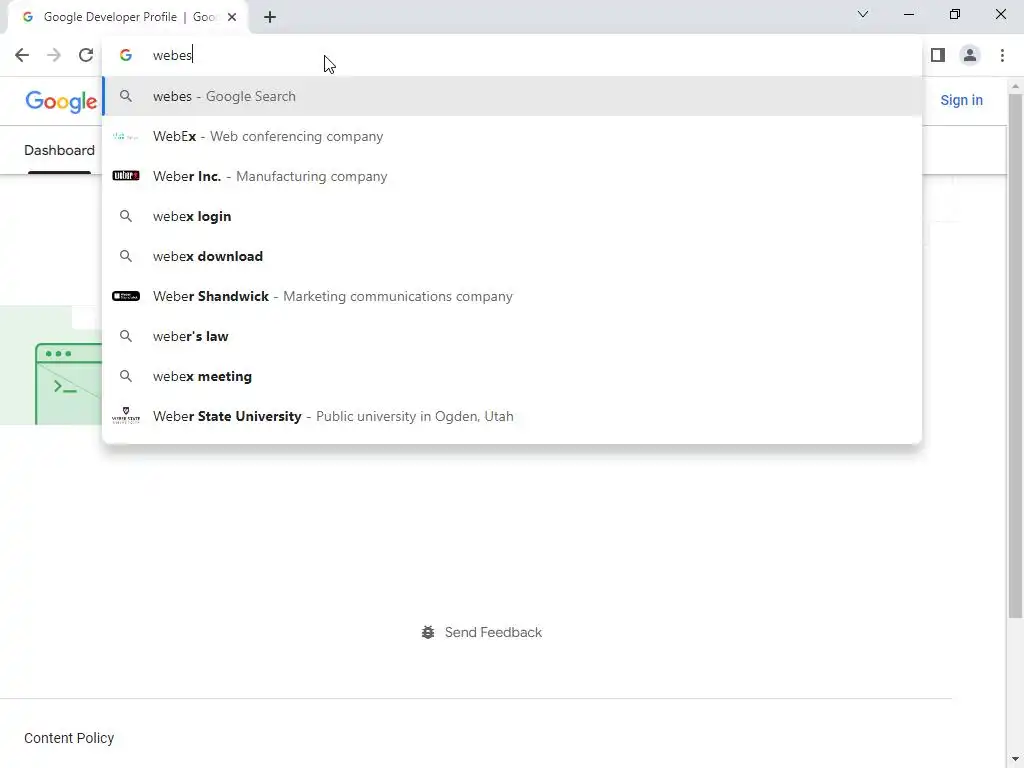Choose the Weber State University suggestion
The height and width of the screenshot is (768, 1024).
512,416
